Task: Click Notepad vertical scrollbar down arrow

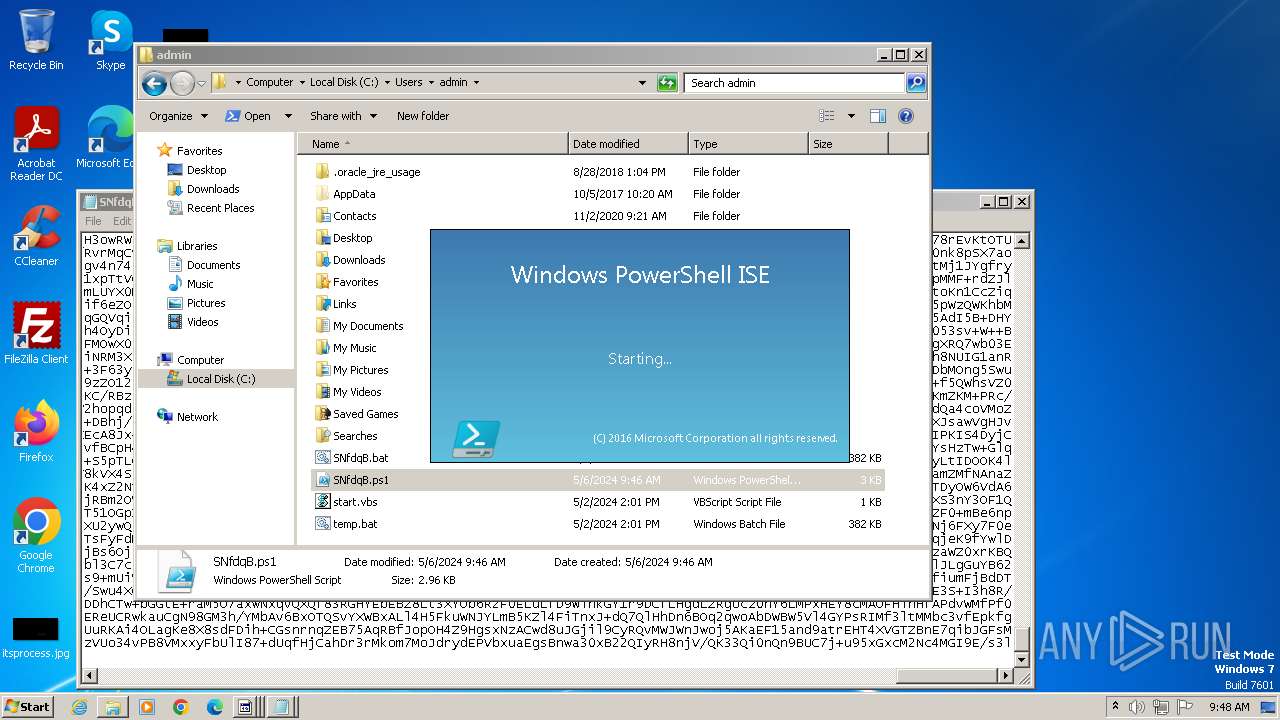Action: (1022, 660)
